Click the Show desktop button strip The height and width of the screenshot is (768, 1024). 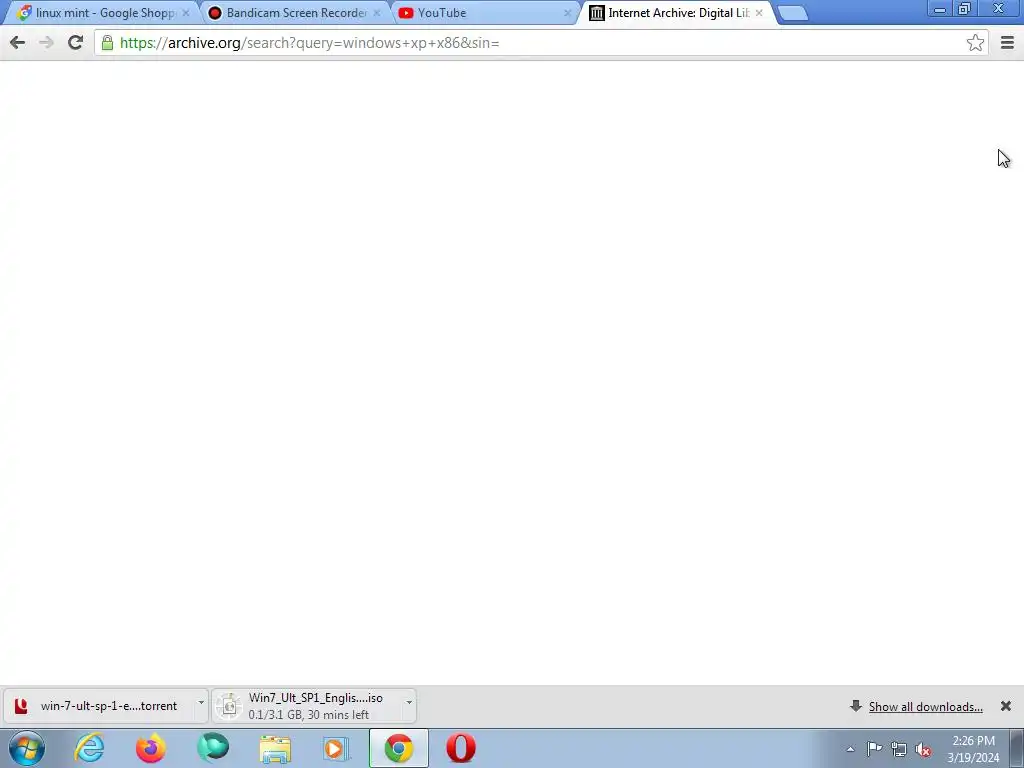coord(1017,748)
